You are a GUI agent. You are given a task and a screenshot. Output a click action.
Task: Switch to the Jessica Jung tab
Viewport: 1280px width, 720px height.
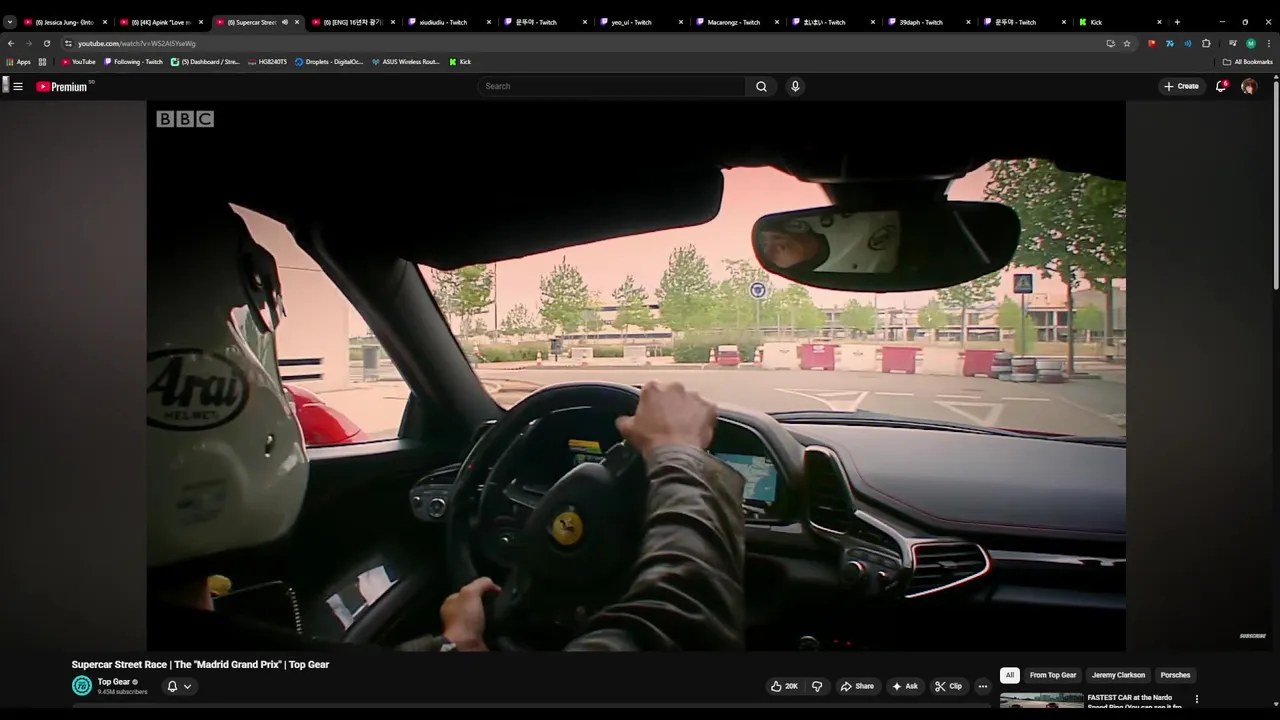[x=66, y=22]
